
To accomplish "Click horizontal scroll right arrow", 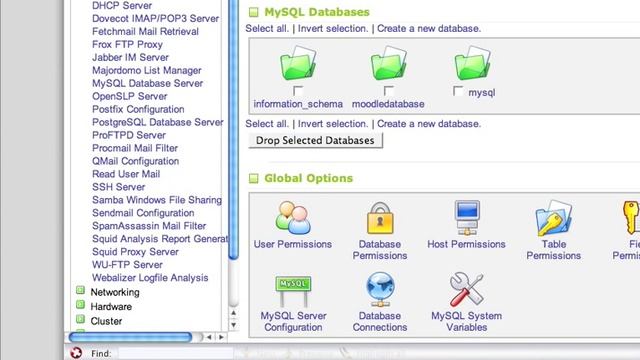I will (x=221, y=337).
